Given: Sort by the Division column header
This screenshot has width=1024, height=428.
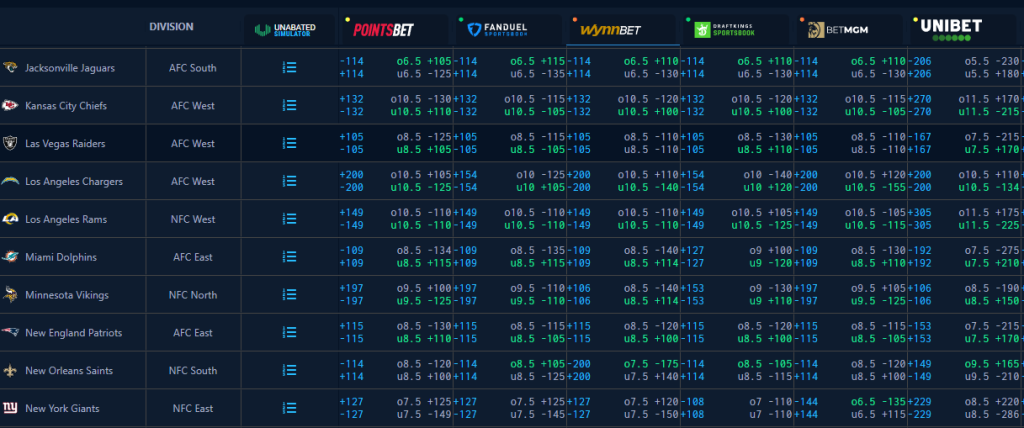Looking at the screenshot, I should click(171, 27).
